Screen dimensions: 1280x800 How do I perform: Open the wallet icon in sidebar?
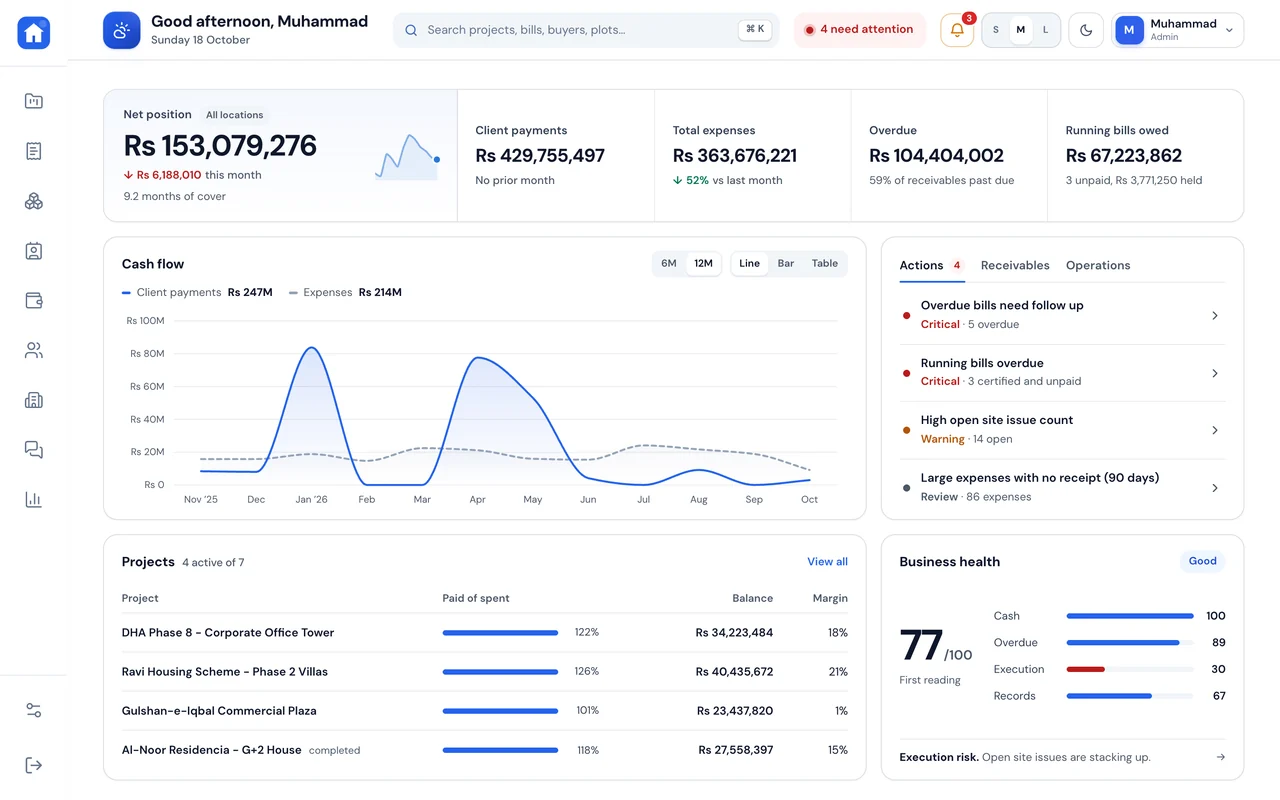(x=34, y=300)
